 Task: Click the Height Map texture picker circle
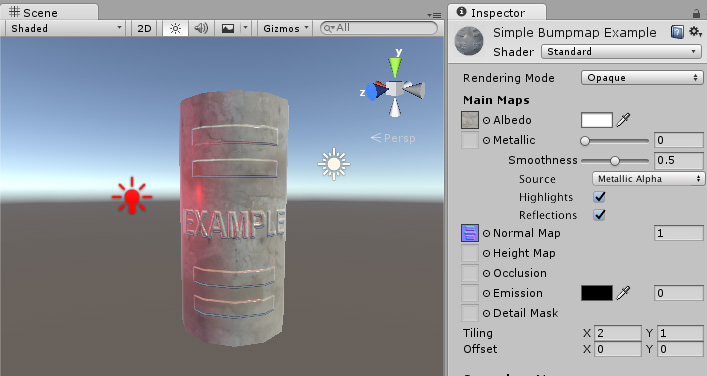point(487,253)
